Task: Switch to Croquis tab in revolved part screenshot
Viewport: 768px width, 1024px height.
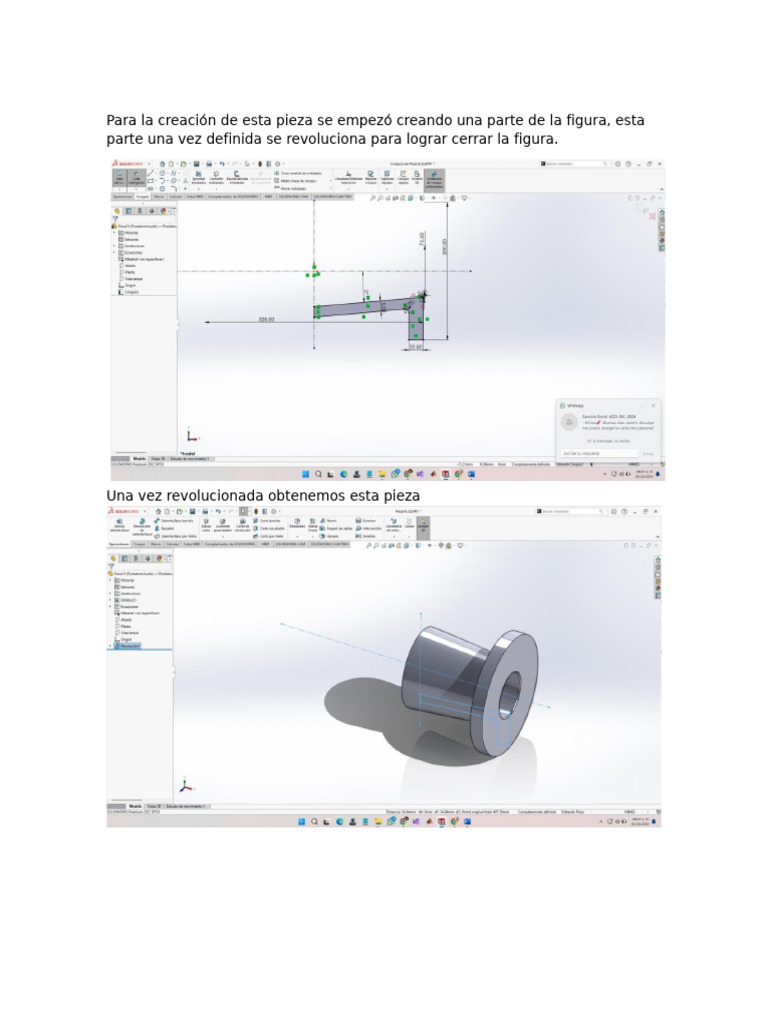Action: [140, 544]
